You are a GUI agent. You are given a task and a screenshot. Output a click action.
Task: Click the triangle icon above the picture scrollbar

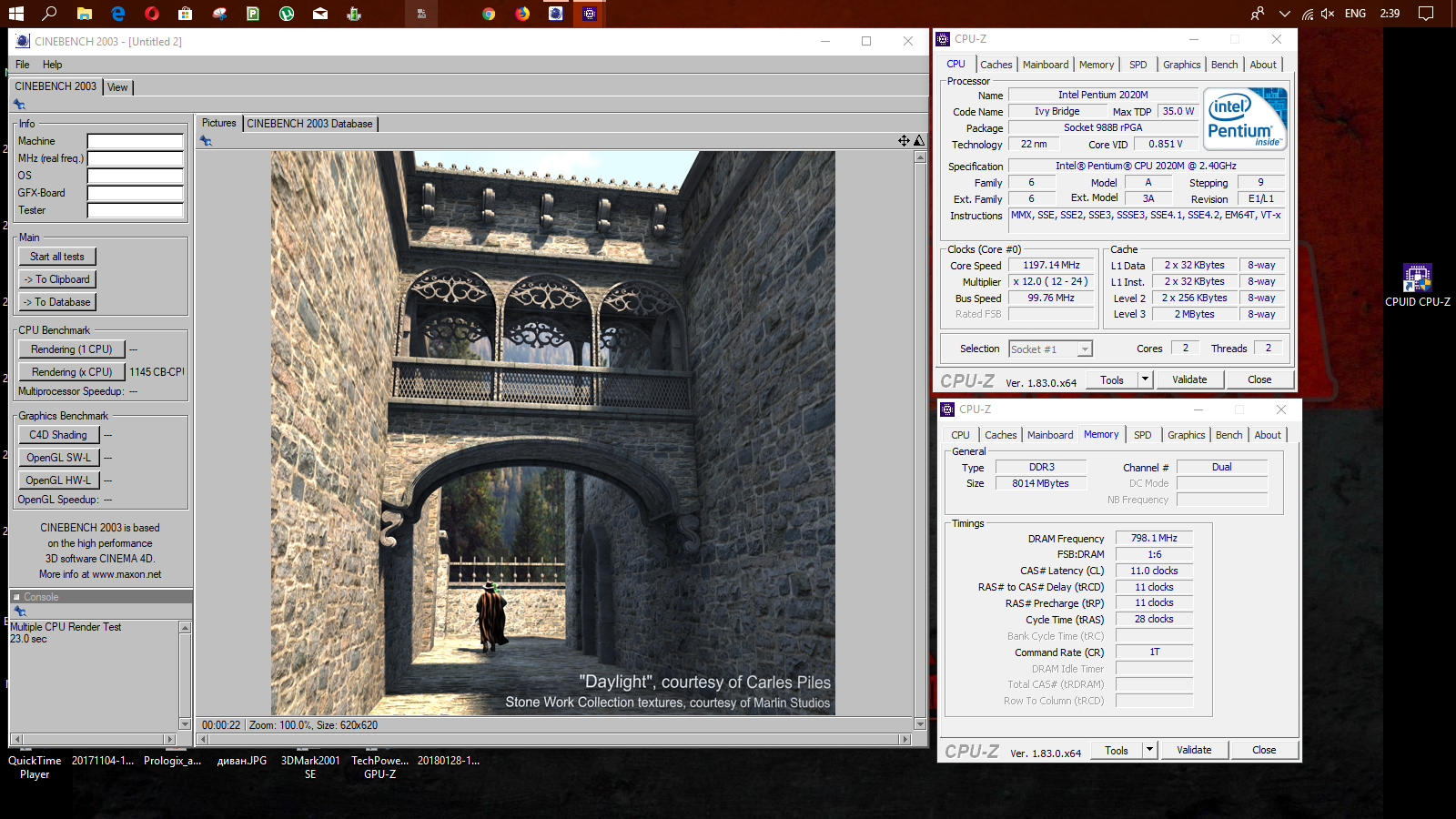[x=919, y=140]
